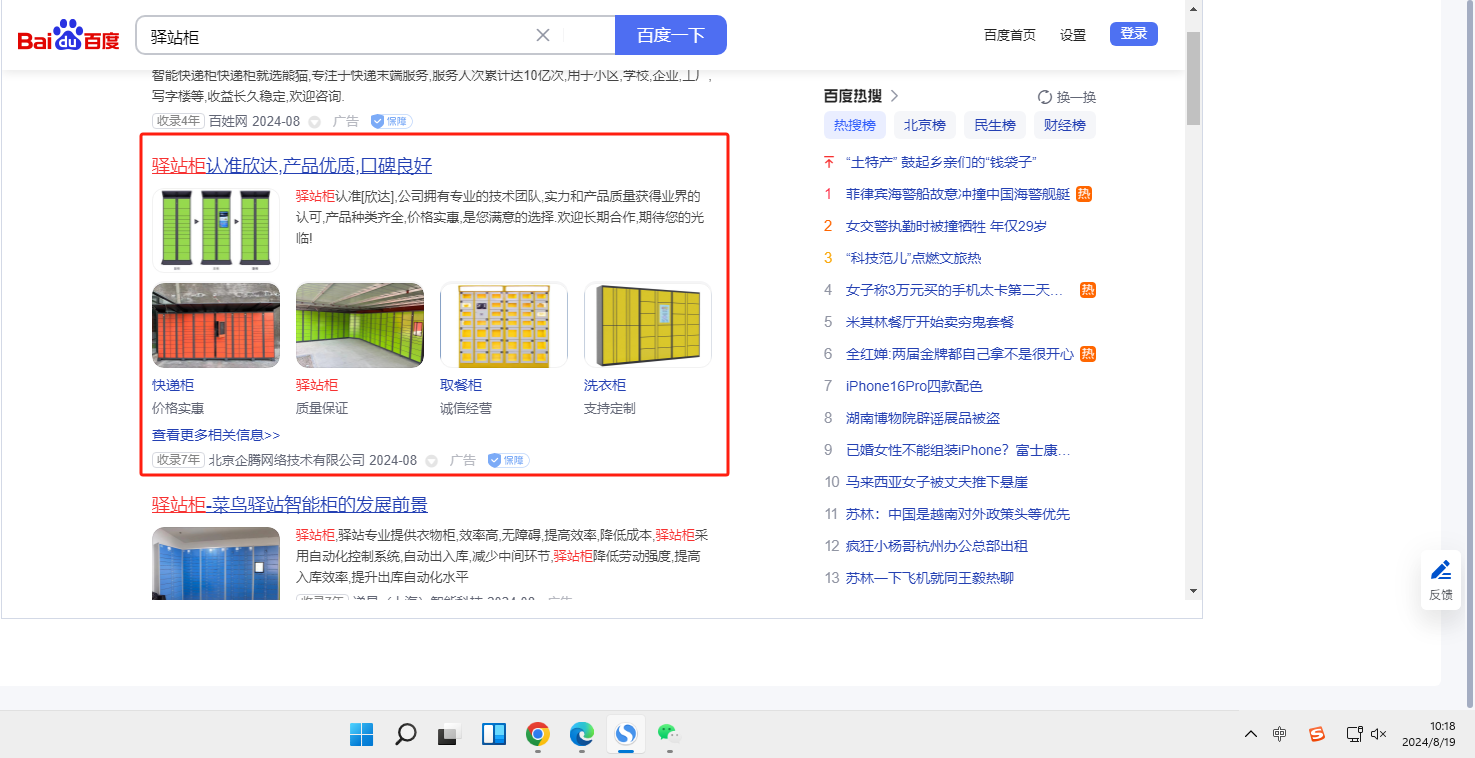This screenshot has height=758, width=1475.
Task: Switch to the 财经榜 tab
Action: [1065, 125]
